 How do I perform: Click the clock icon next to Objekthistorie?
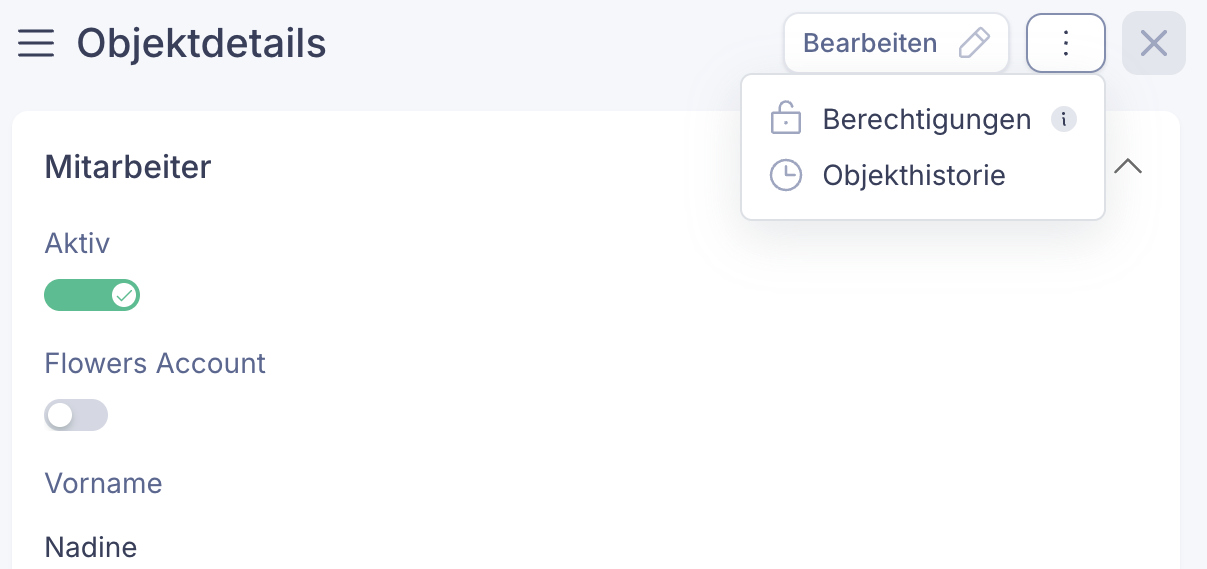[x=786, y=175]
